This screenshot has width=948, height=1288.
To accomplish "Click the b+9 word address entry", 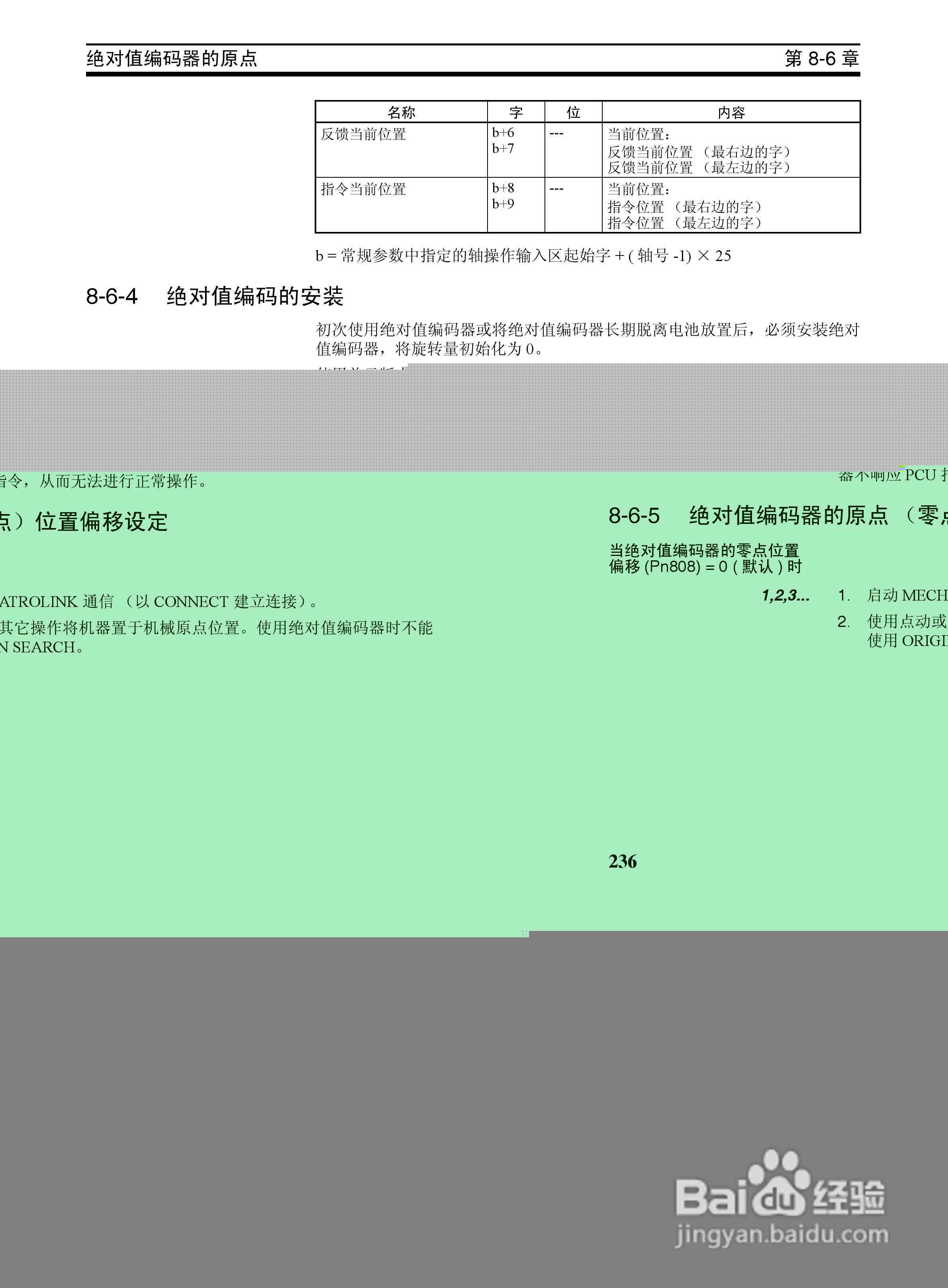I will [503, 204].
